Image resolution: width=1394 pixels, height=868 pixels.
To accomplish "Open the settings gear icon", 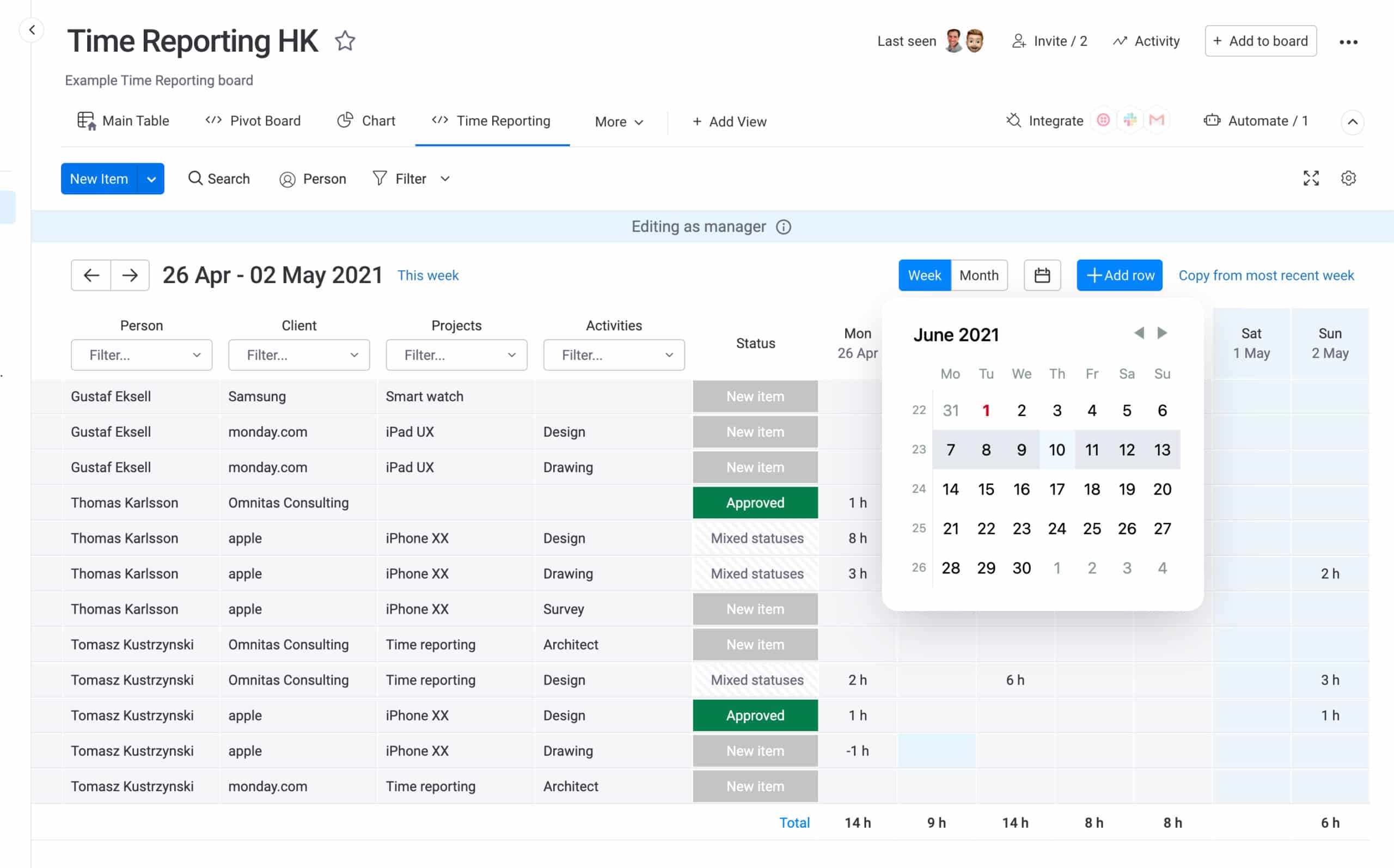I will tap(1348, 179).
